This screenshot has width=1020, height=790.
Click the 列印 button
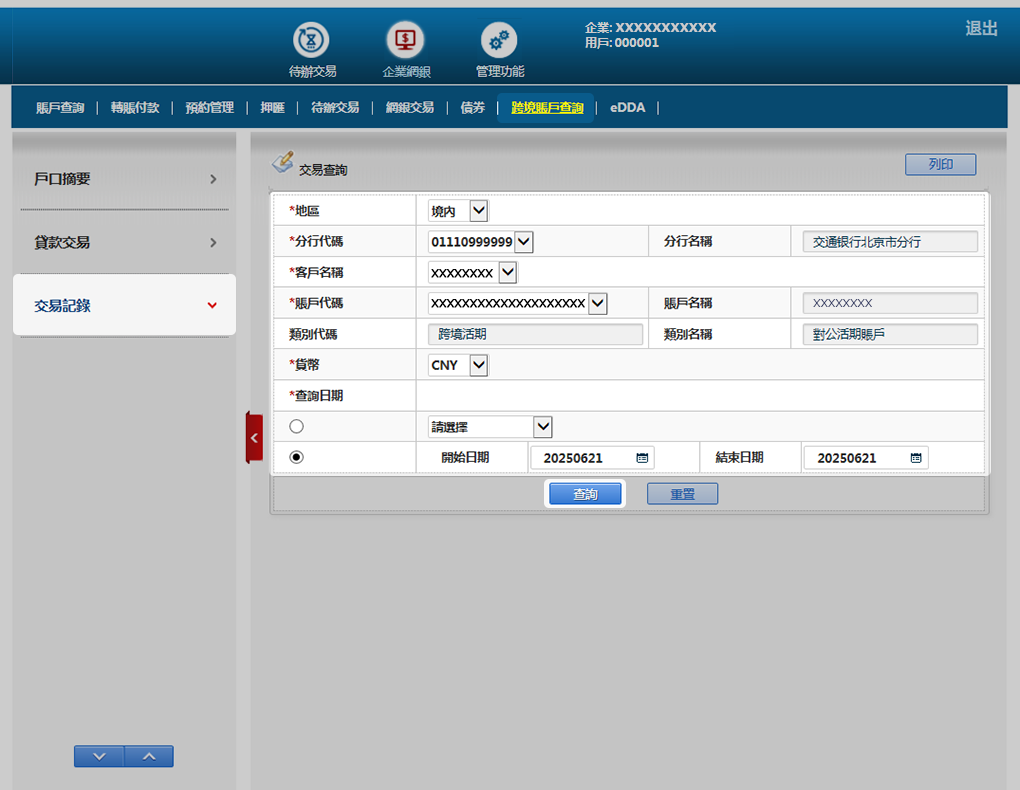[941, 165]
